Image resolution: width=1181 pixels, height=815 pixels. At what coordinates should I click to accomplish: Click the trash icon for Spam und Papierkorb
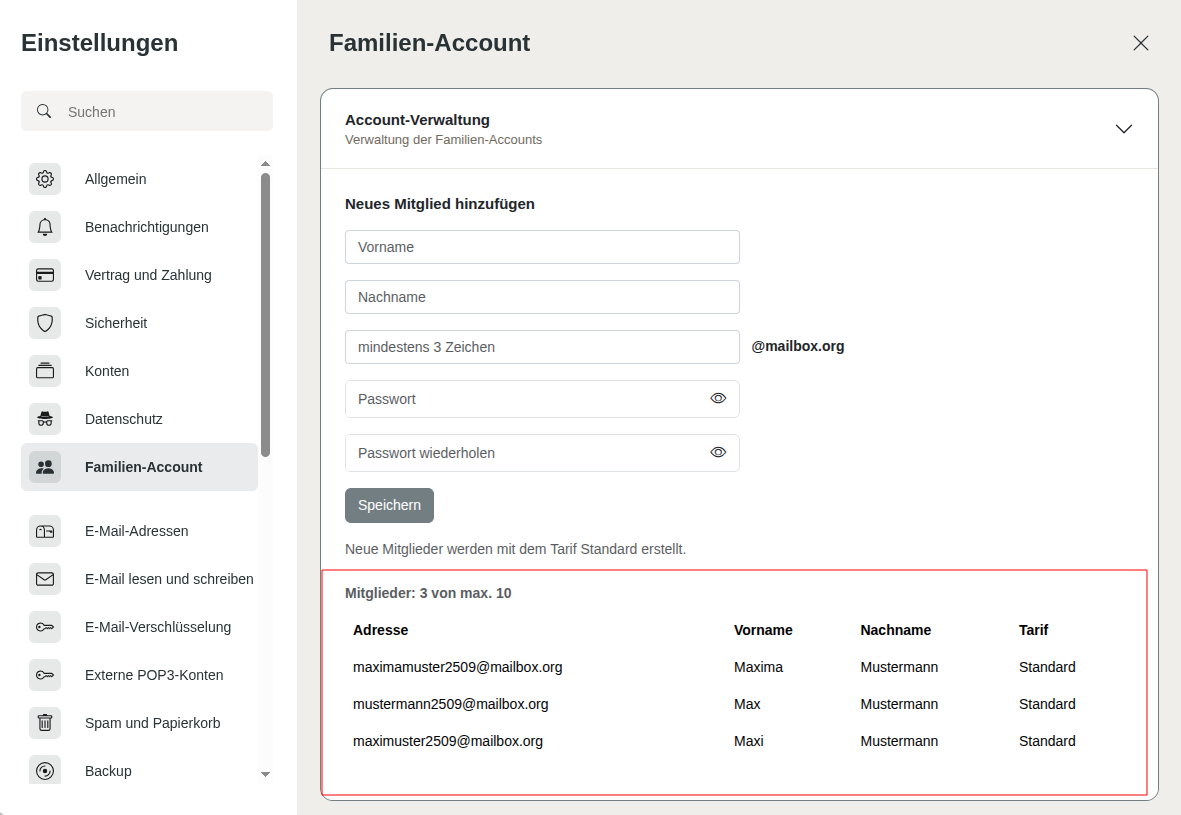(45, 723)
